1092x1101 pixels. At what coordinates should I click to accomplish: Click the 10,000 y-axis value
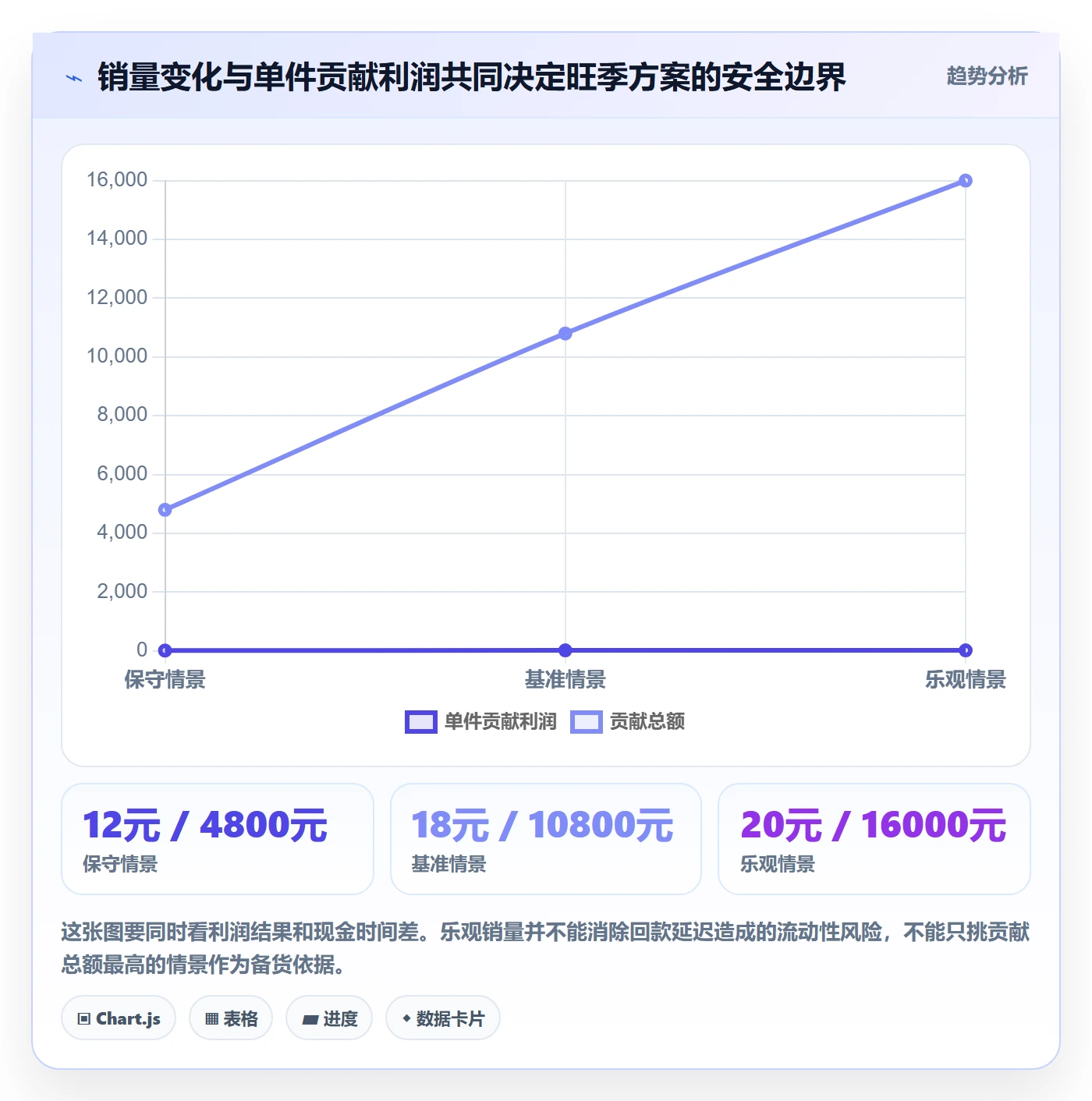117,356
